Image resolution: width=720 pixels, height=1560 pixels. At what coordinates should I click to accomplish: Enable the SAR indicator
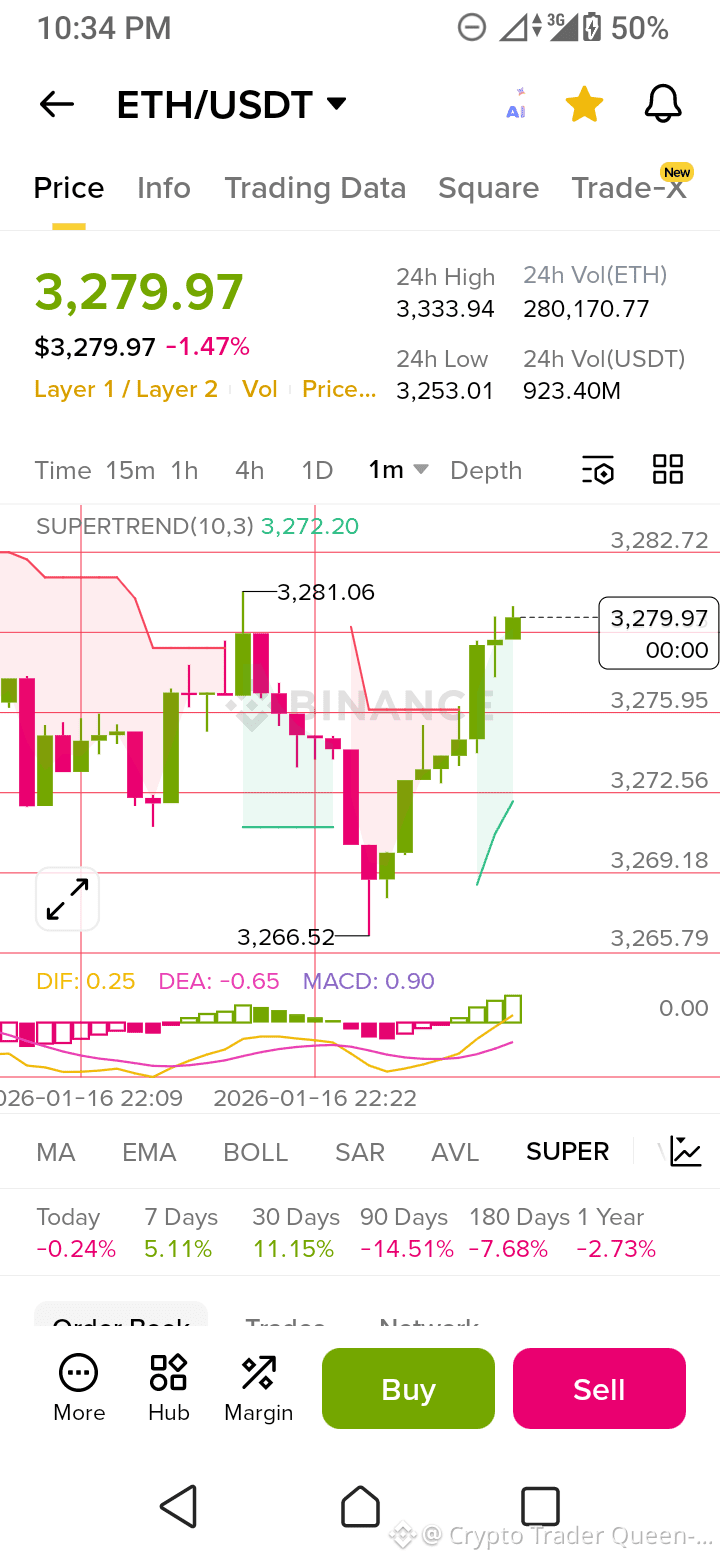pyautogui.click(x=360, y=1152)
